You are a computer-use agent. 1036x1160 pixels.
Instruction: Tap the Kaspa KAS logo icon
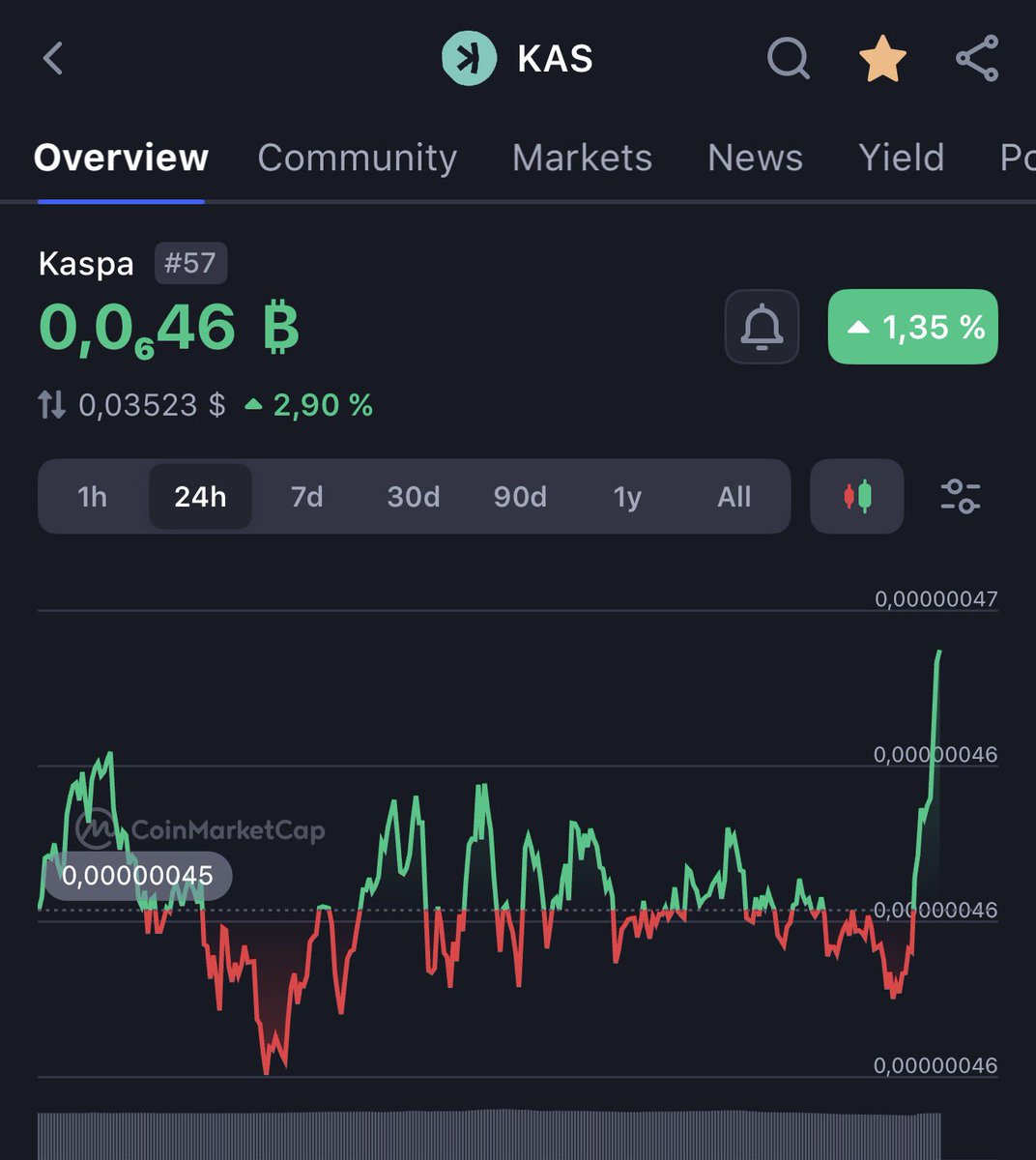[469, 58]
